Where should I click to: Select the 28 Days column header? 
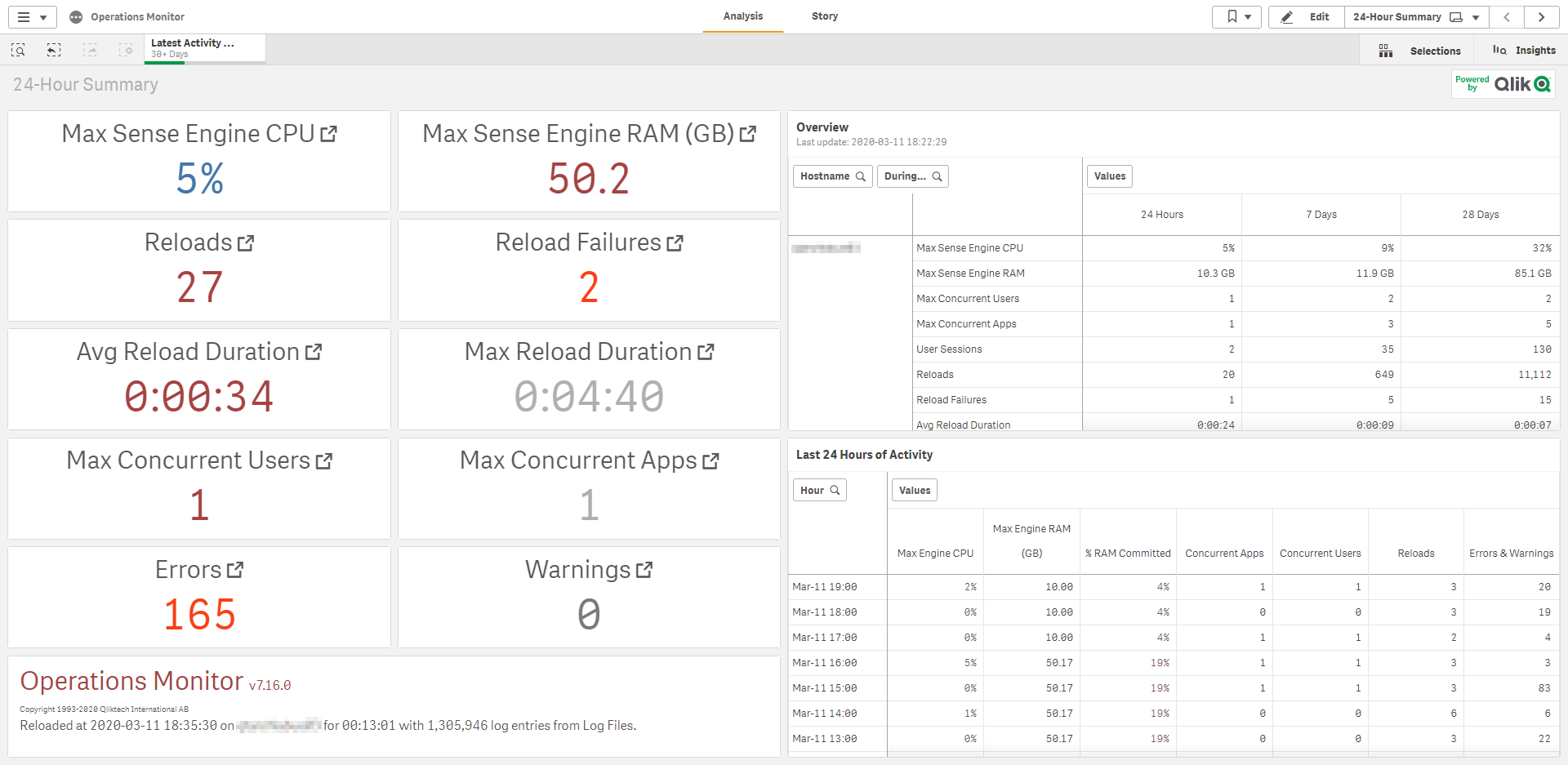click(1481, 215)
